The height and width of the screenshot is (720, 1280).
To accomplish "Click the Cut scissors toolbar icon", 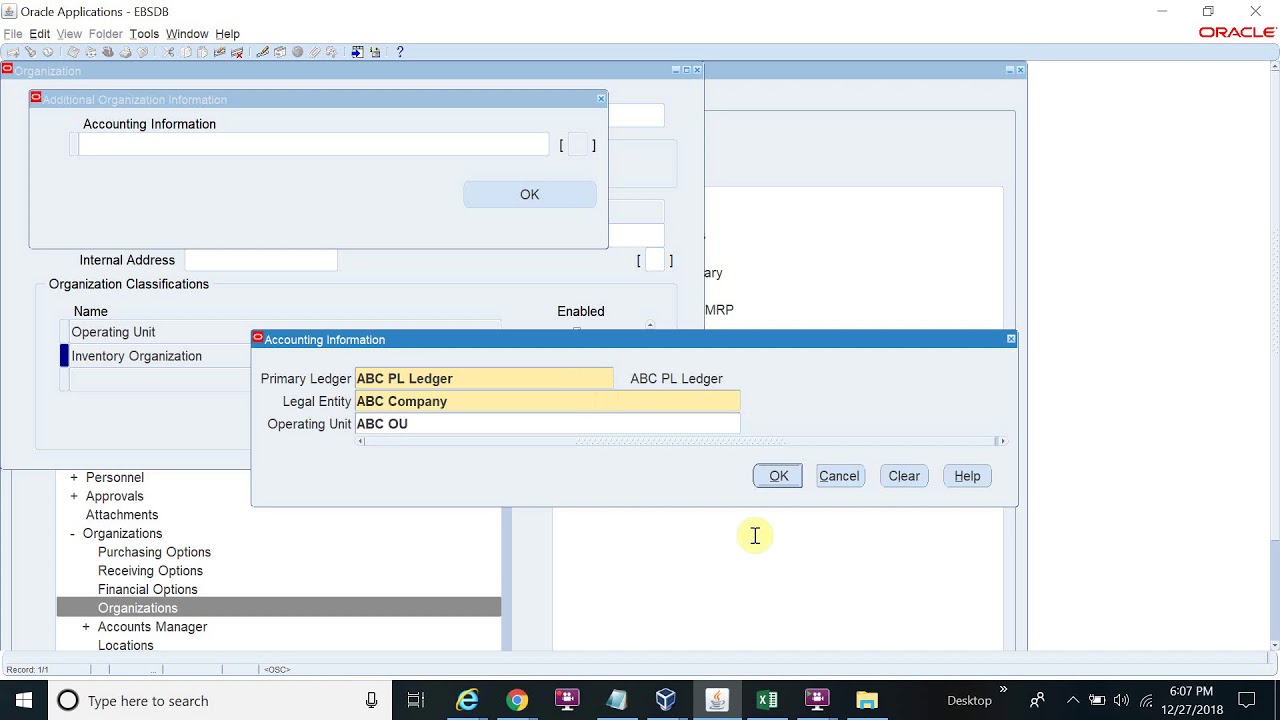I will coord(168,52).
